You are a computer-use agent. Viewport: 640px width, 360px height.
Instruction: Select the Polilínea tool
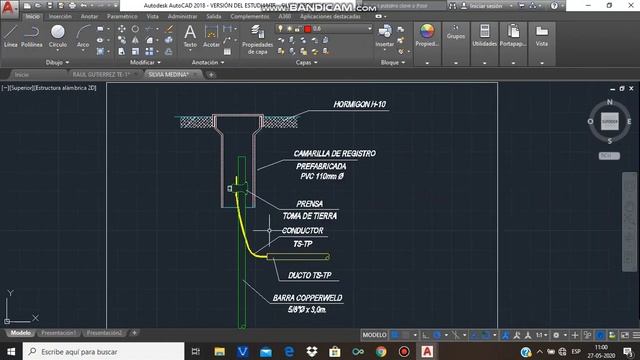click(x=31, y=36)
